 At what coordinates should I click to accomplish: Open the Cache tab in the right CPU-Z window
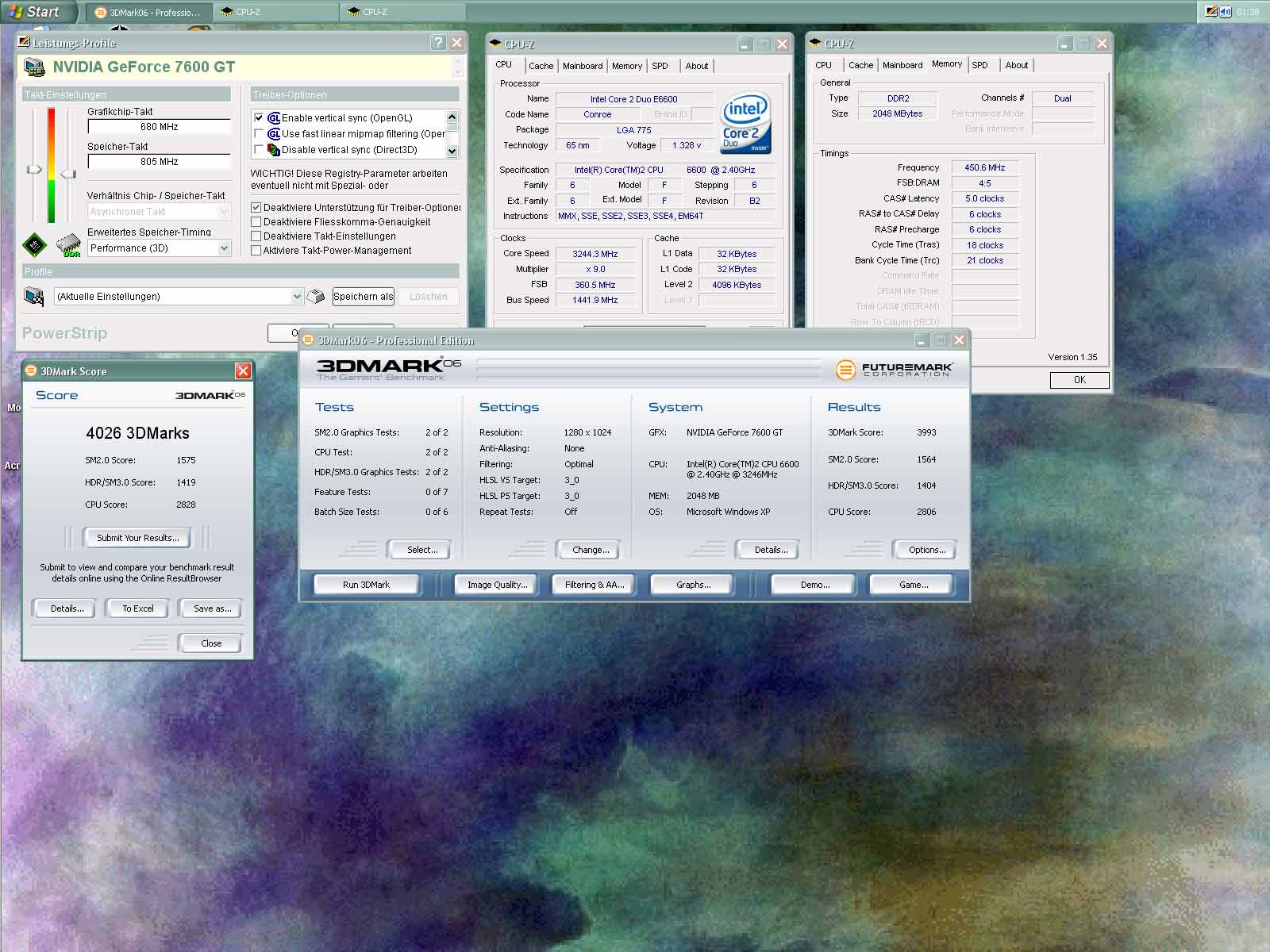click(x=860, y=65)
